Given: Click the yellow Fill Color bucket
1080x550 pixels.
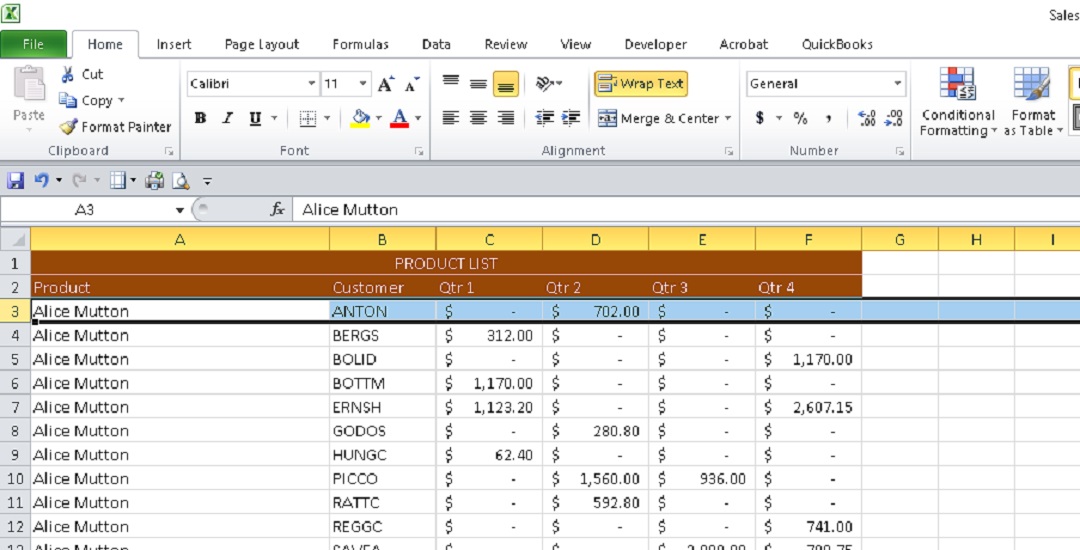Looking at the screenshot, I should tap(361, 118).
